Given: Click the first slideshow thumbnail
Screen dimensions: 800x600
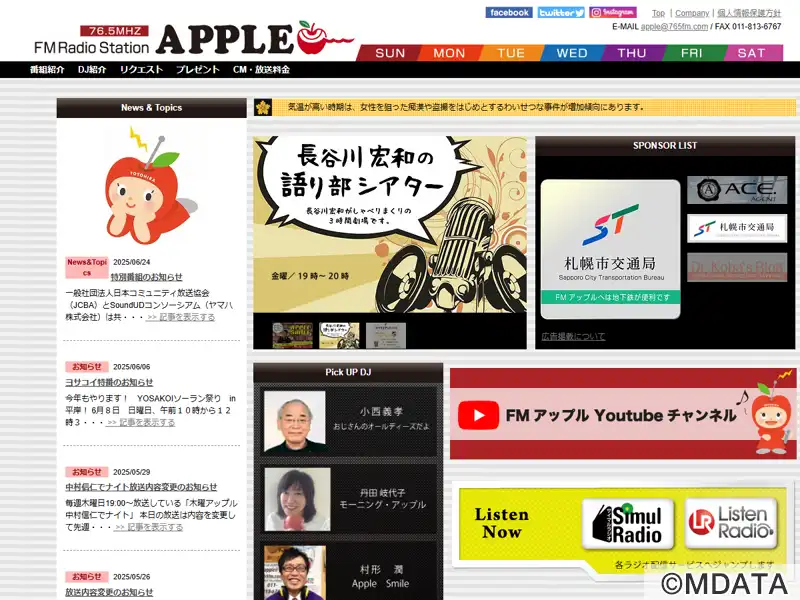Looking at the screenshot, I should (292, 335).
